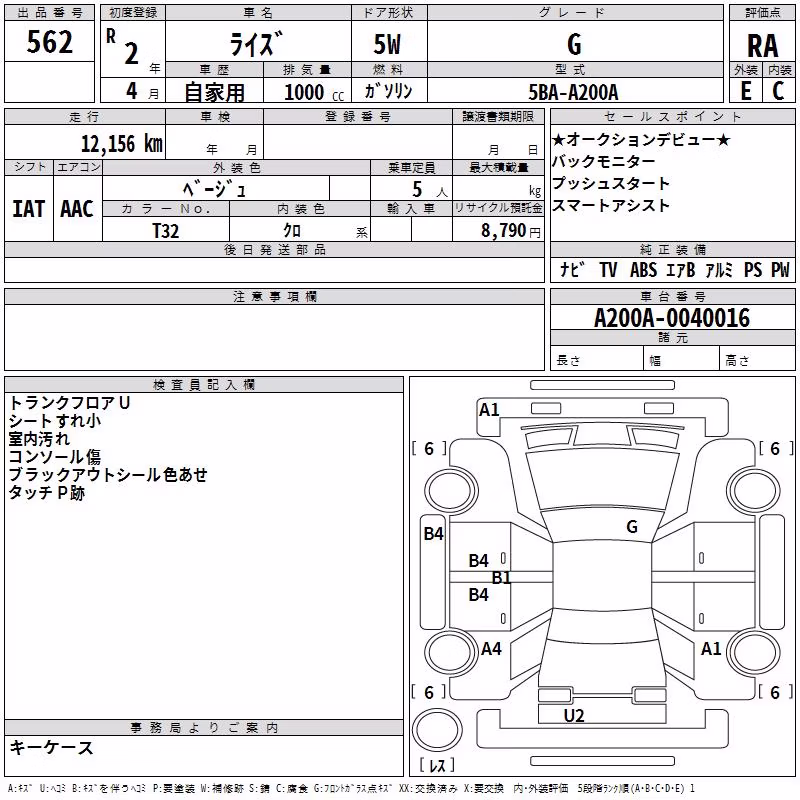
Task: Click U2 mark on rear diagram
Action: click(x=574, y=716)
